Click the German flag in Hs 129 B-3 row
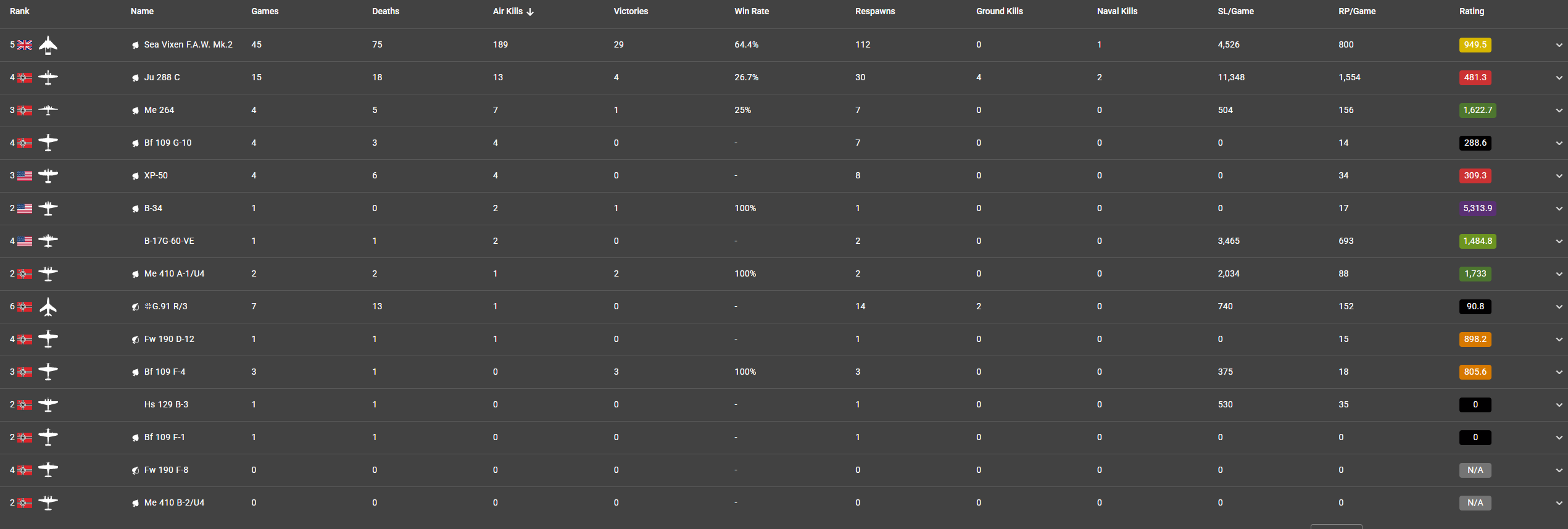This screenshot has height=529, width=1568. click(x=25, y=405)
